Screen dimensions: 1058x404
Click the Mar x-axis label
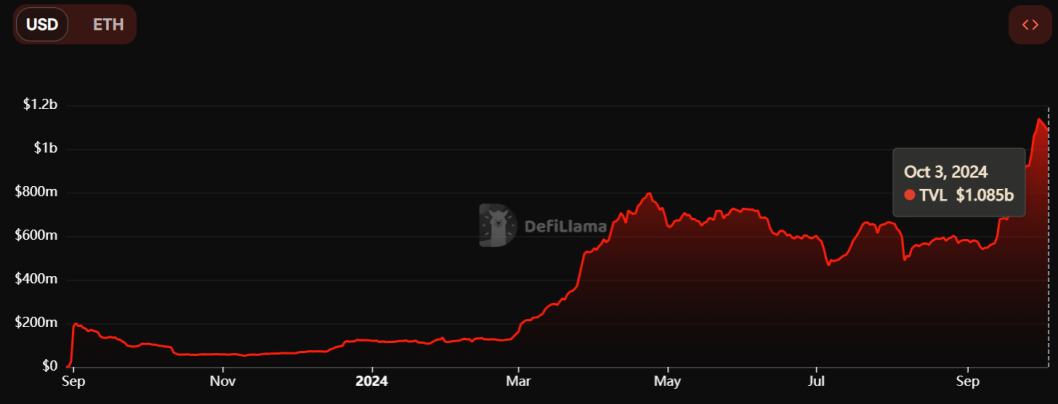click(518, 382)
